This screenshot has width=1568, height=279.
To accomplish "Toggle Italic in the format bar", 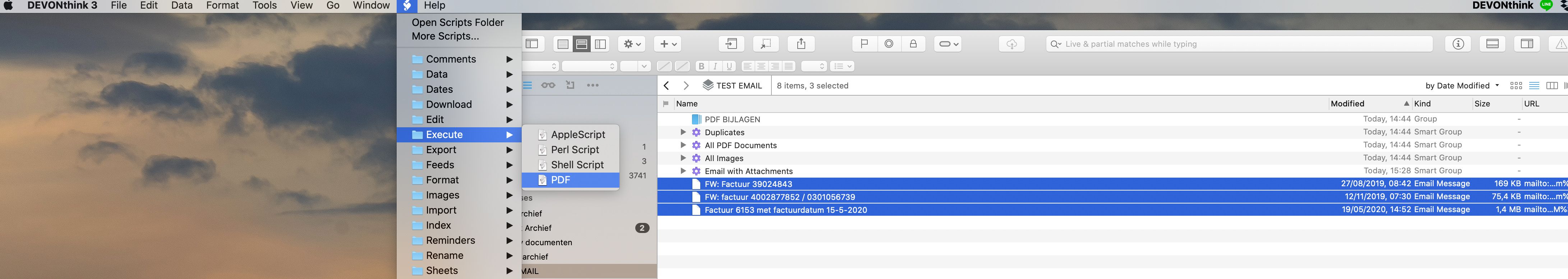I will [715, 67].
